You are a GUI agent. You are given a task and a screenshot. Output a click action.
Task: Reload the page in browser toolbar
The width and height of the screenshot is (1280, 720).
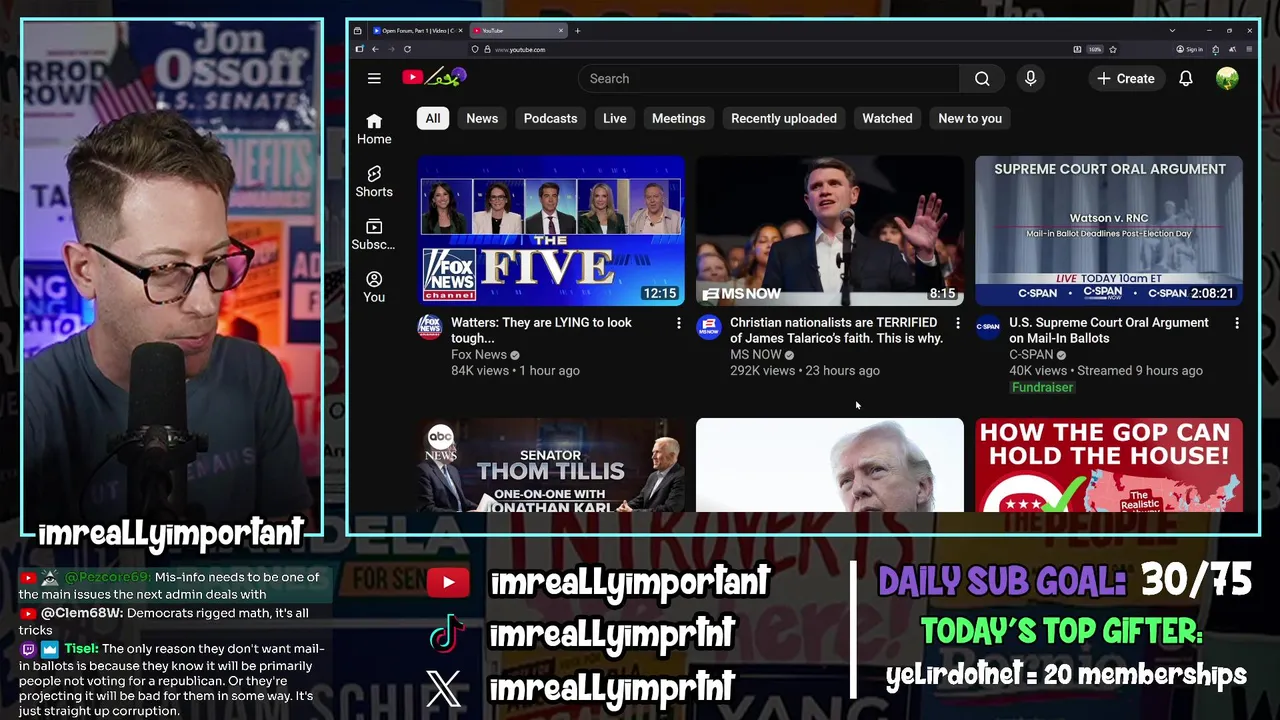(408, 49)
